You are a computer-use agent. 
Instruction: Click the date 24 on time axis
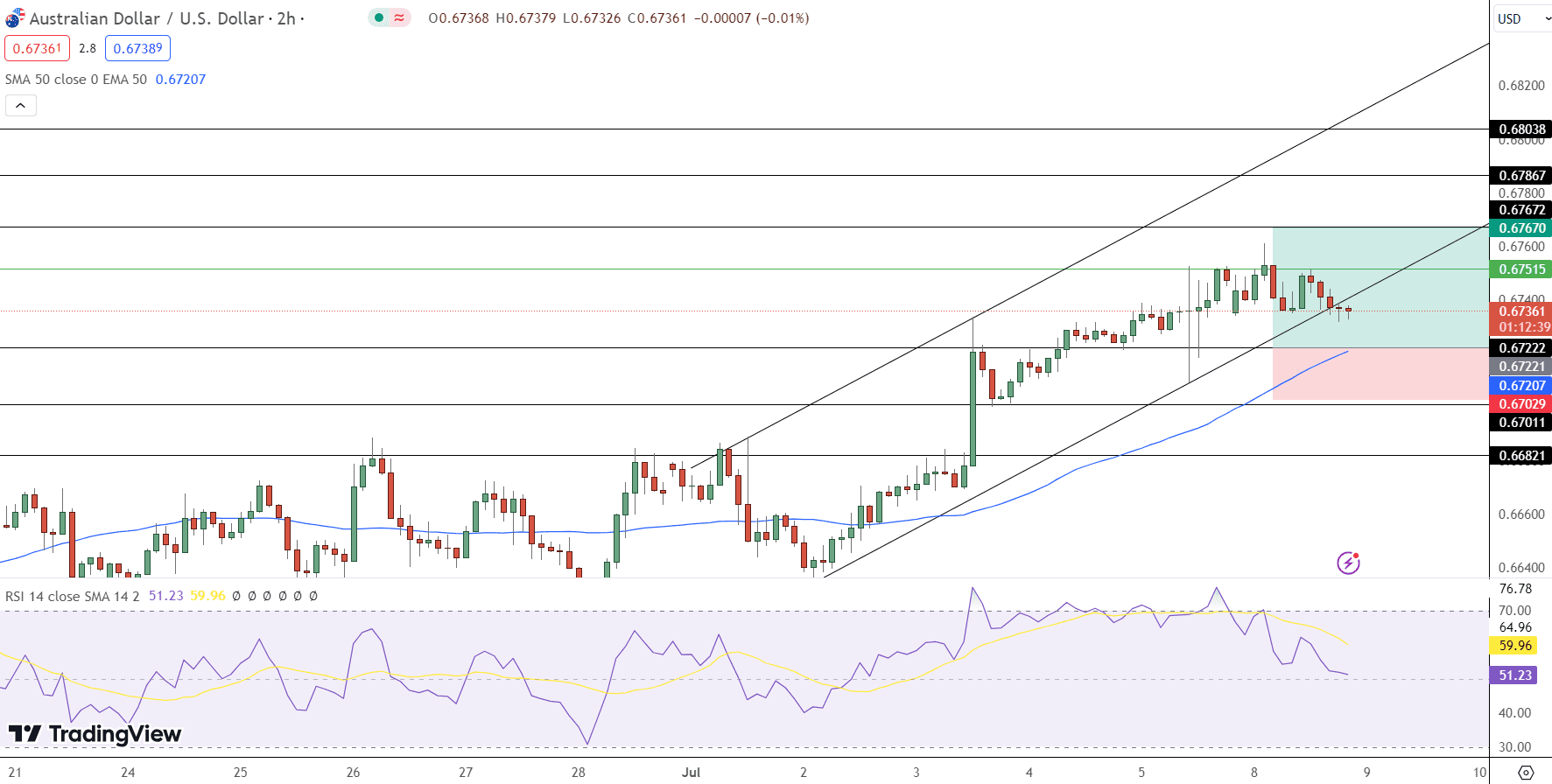click(128, 773)
